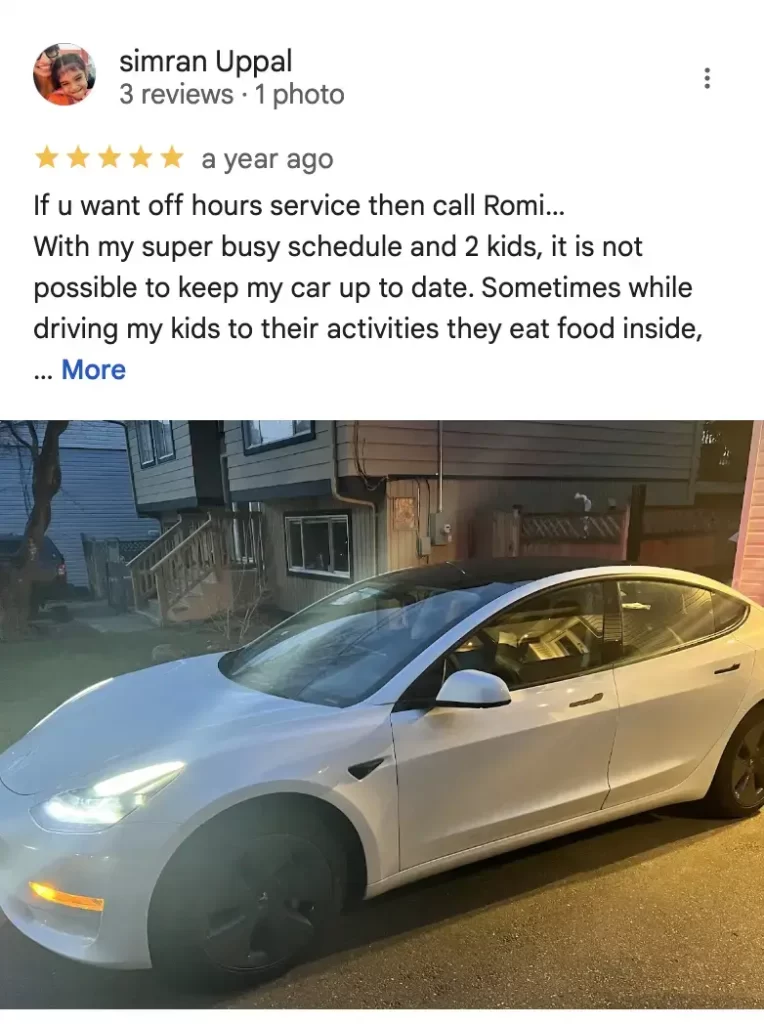Click the first gold rating star
Screen dimensions: 764x1024
point(46,158)
